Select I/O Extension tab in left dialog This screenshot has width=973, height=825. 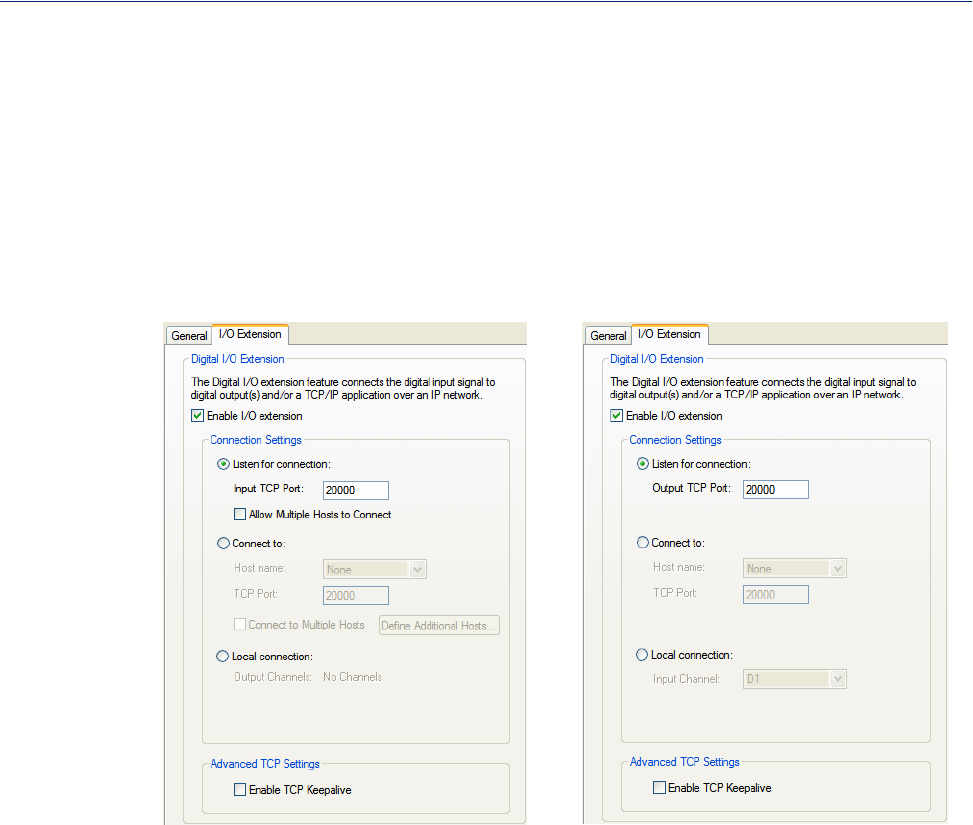(250, 334)
